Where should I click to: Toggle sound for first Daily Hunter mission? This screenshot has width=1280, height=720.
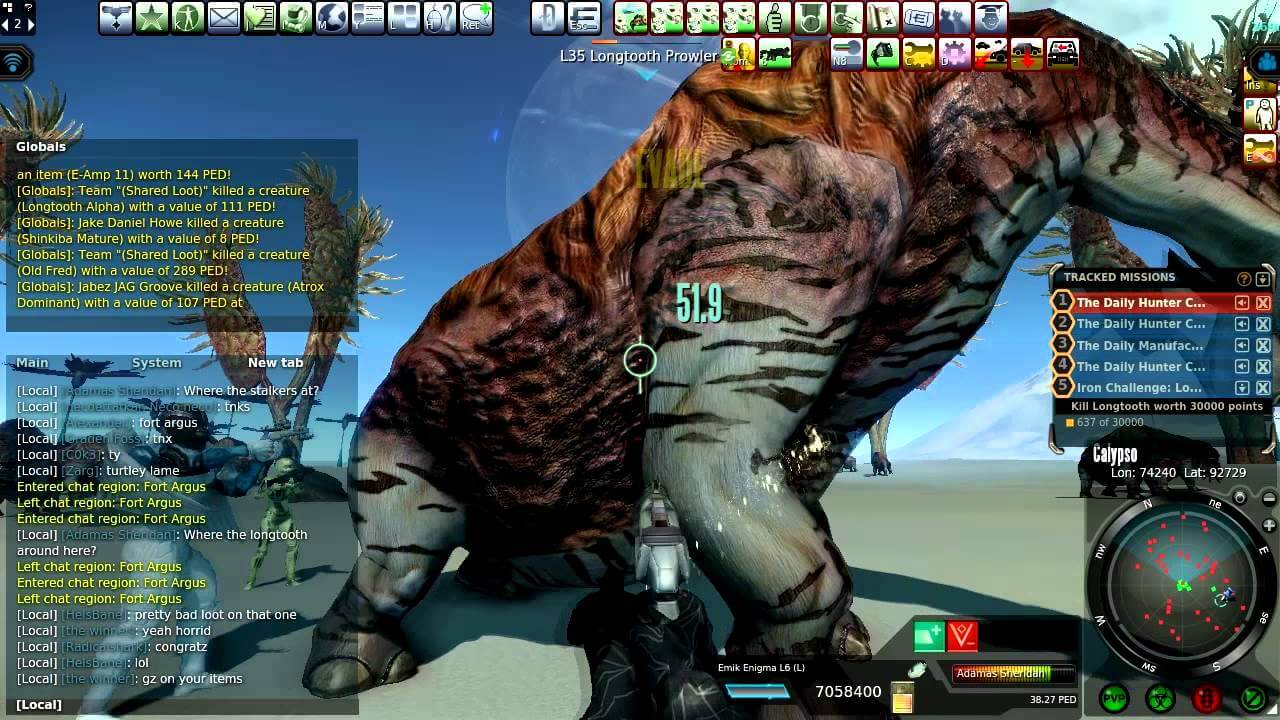pos(1242,303)
